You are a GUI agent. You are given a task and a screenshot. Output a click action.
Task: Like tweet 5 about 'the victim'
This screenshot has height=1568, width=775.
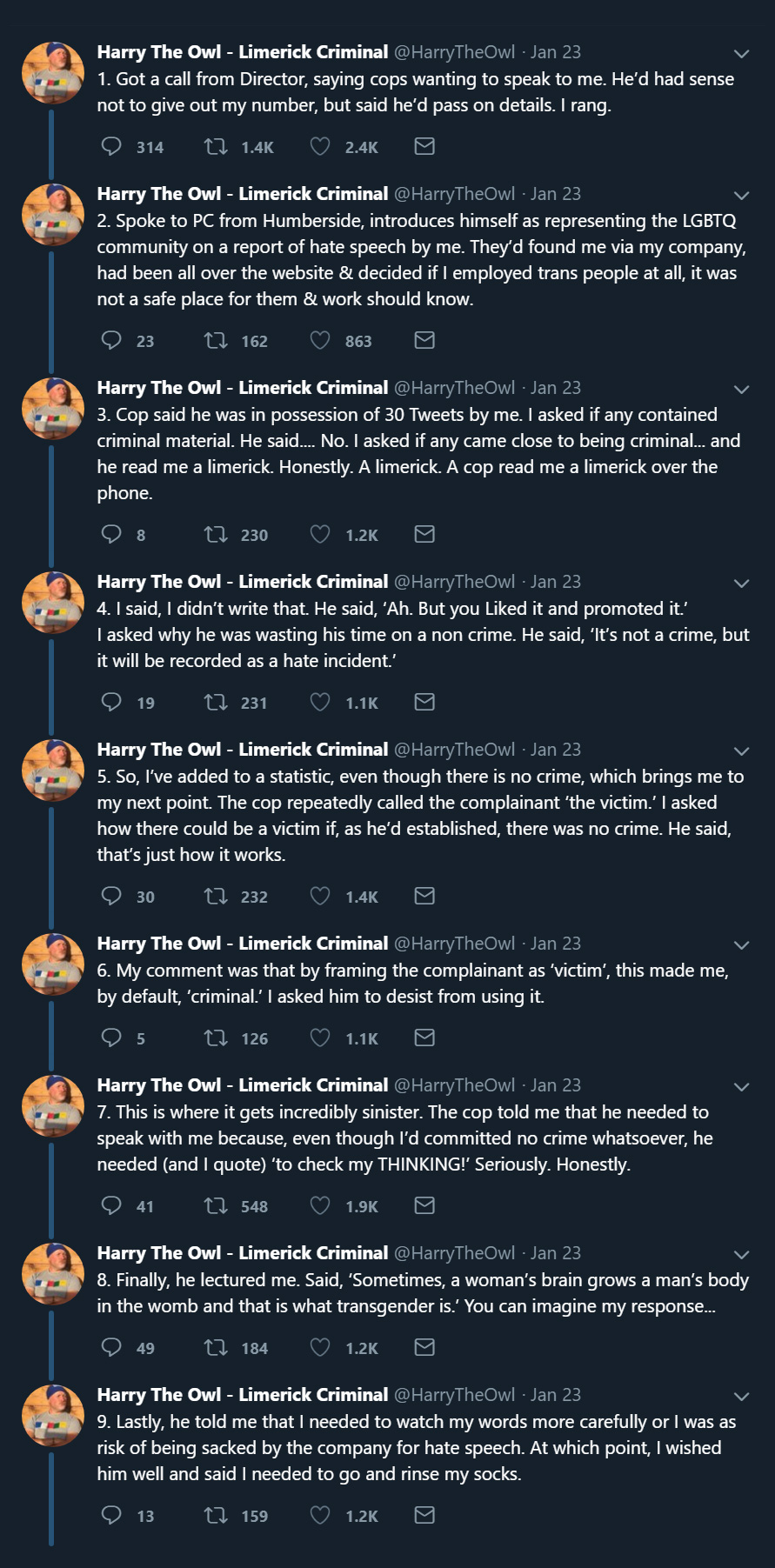[x=320, y=896]
